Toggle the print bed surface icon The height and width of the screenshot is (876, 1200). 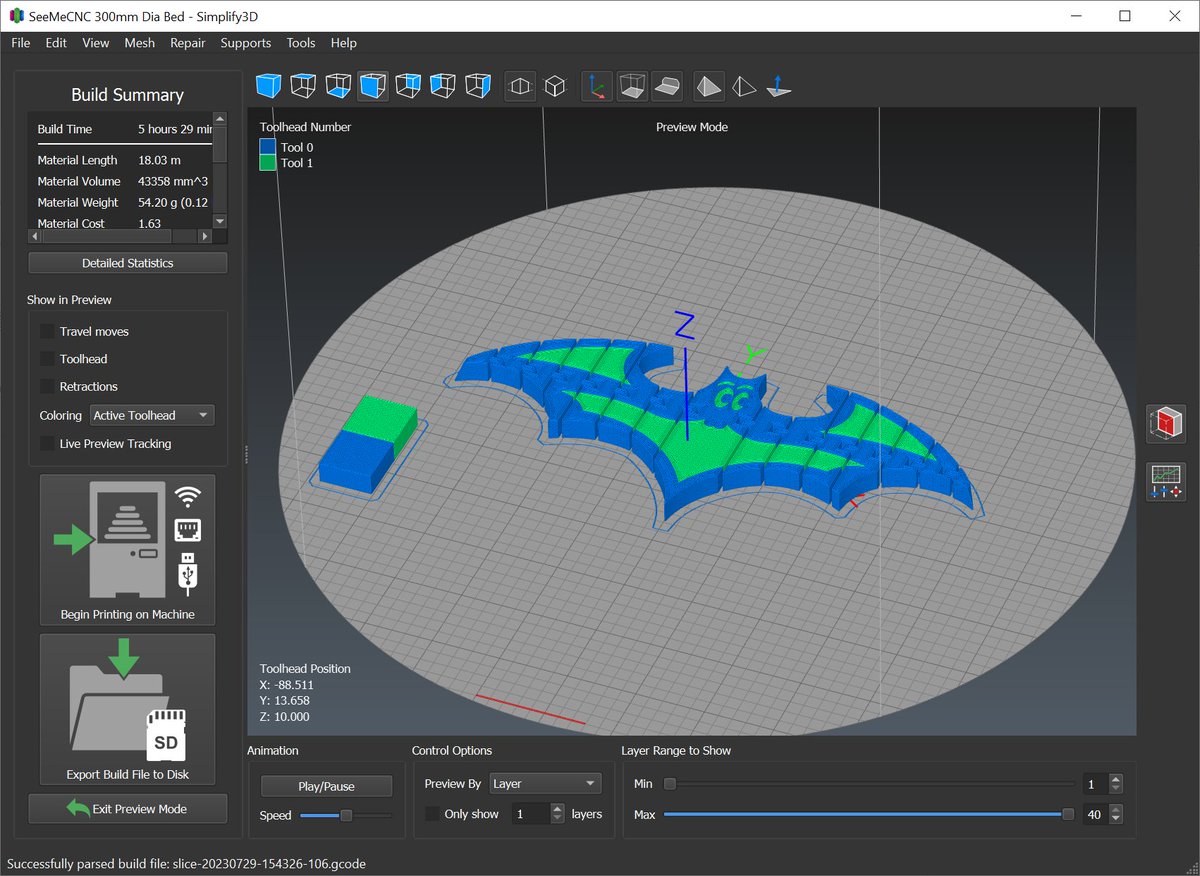[667, 86]
